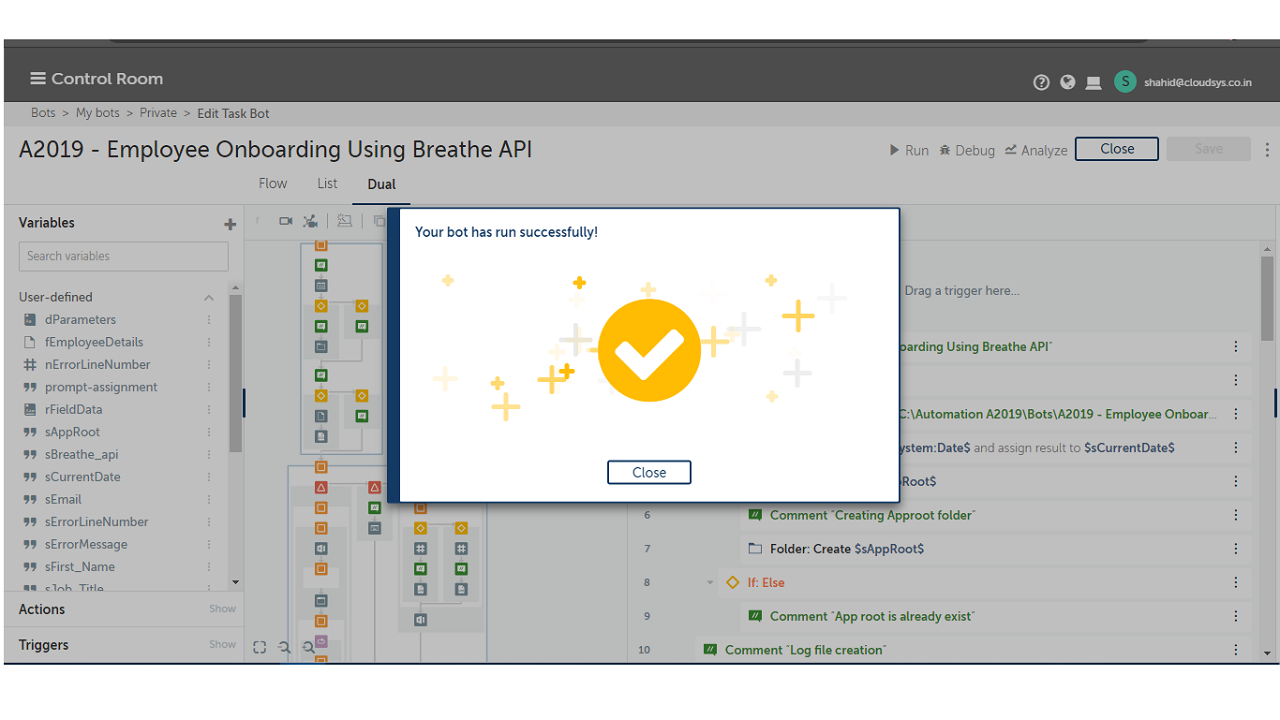This screenshot has height=720, width=1280.
Task: Click the shahid@cloudsys.co.in account name
Action: (1198, 82)
